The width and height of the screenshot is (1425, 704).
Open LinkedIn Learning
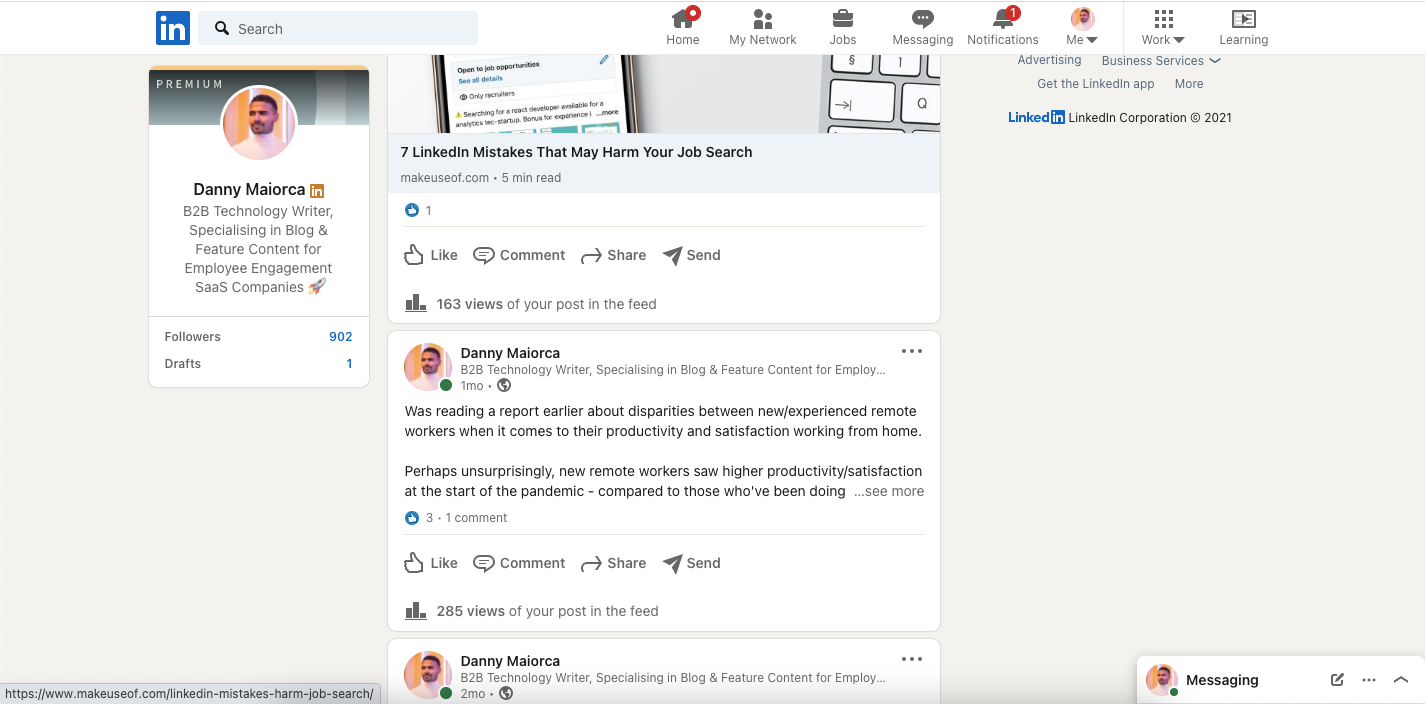coord(1243,25)
